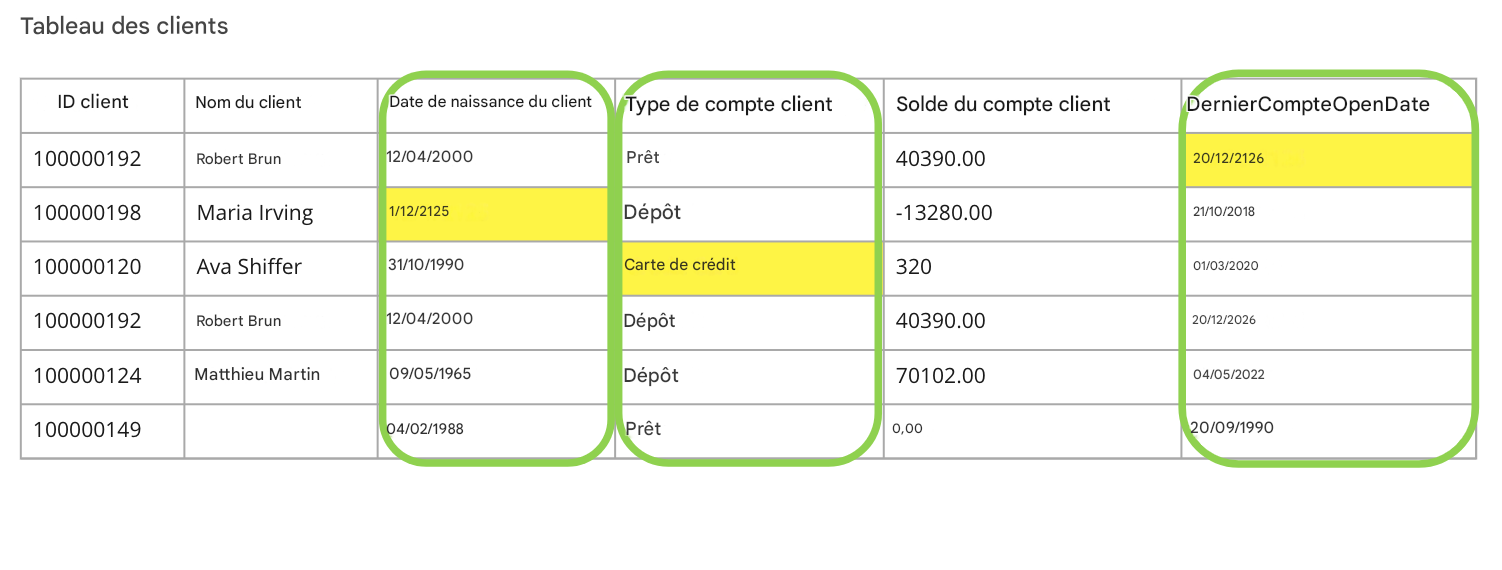Viewport: 1502px width, 570px height.
Task: Select the 09/05/1965 birth date cell
Action: 430,374
